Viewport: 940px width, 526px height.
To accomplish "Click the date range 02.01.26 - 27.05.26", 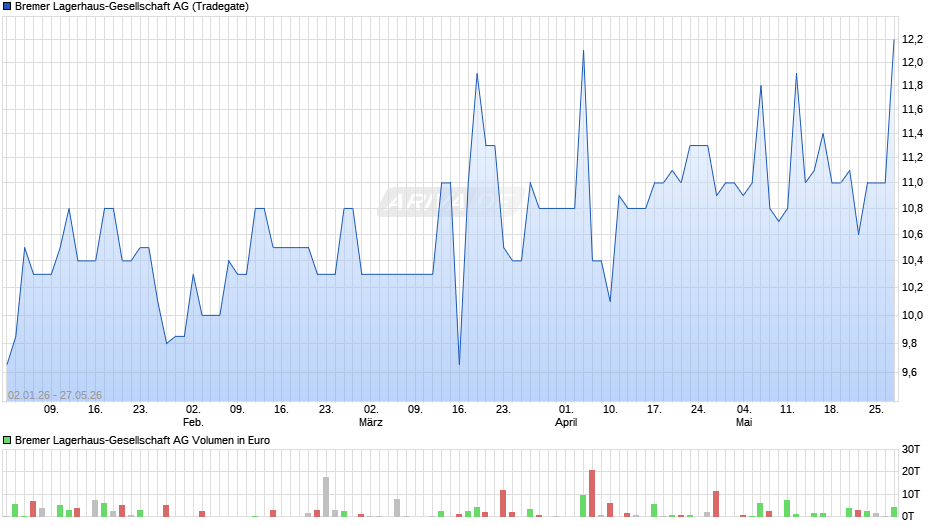I will pyautogui.click(x=55, y=395).
